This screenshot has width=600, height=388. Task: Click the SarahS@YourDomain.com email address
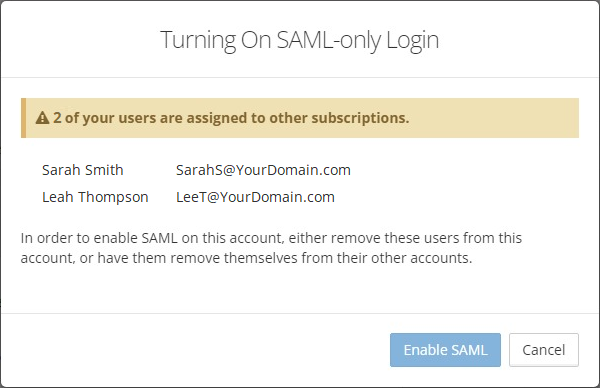(x=263, y=170)
